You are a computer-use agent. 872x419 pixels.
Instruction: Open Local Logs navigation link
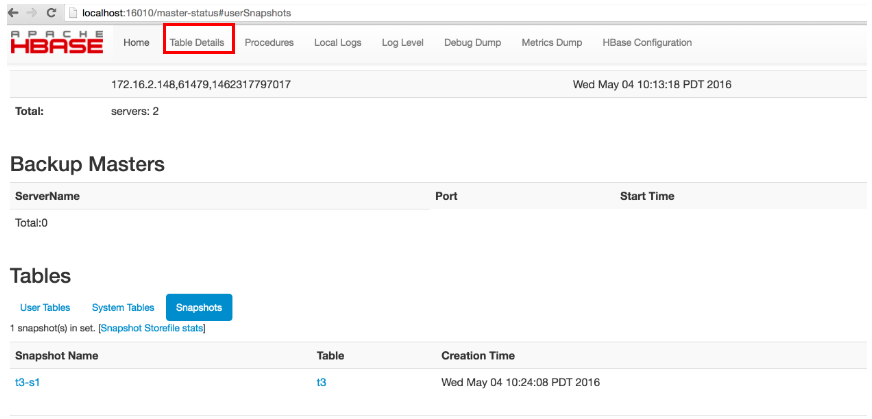point(338,42)
